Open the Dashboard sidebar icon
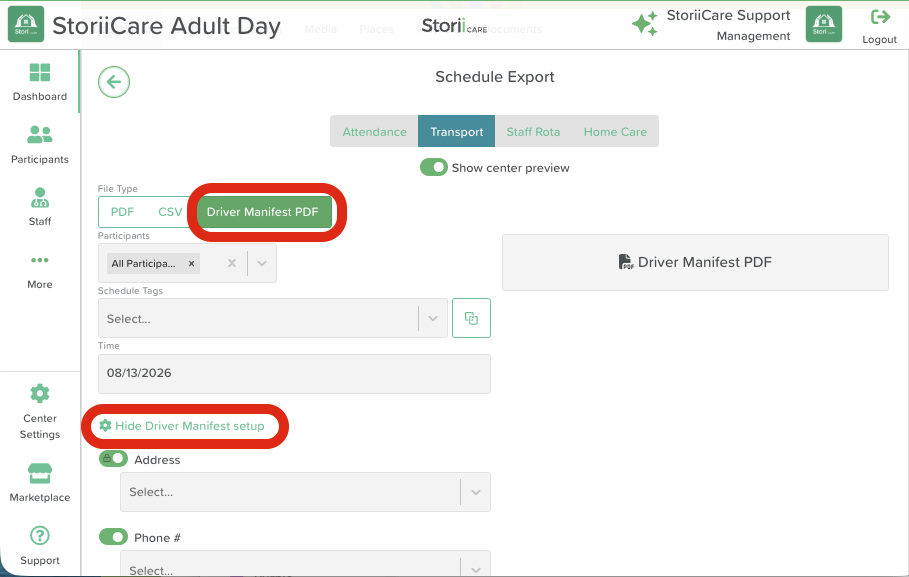909x577 pixels. coord(39,72)
